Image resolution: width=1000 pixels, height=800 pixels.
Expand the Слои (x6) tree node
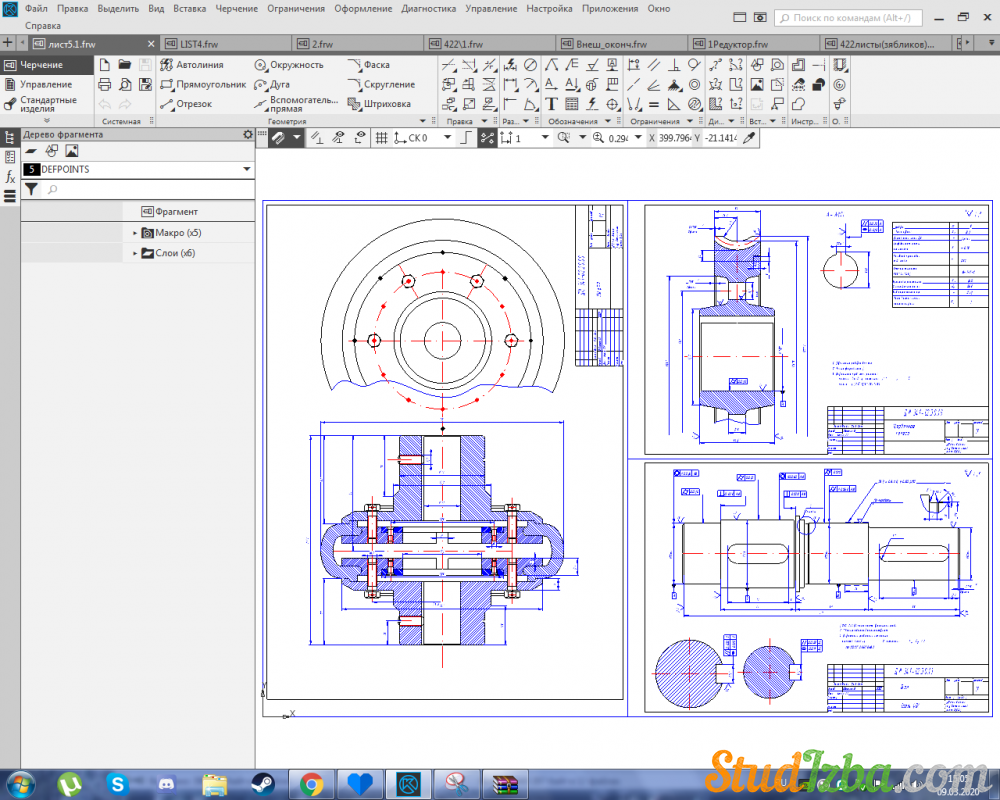pyautogui.click(x=135, y=254)
